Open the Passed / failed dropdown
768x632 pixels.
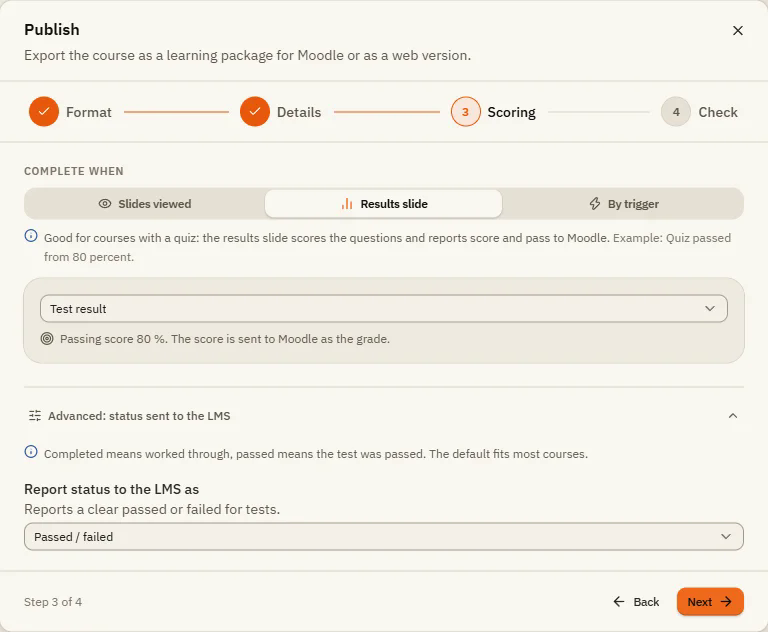384,536
